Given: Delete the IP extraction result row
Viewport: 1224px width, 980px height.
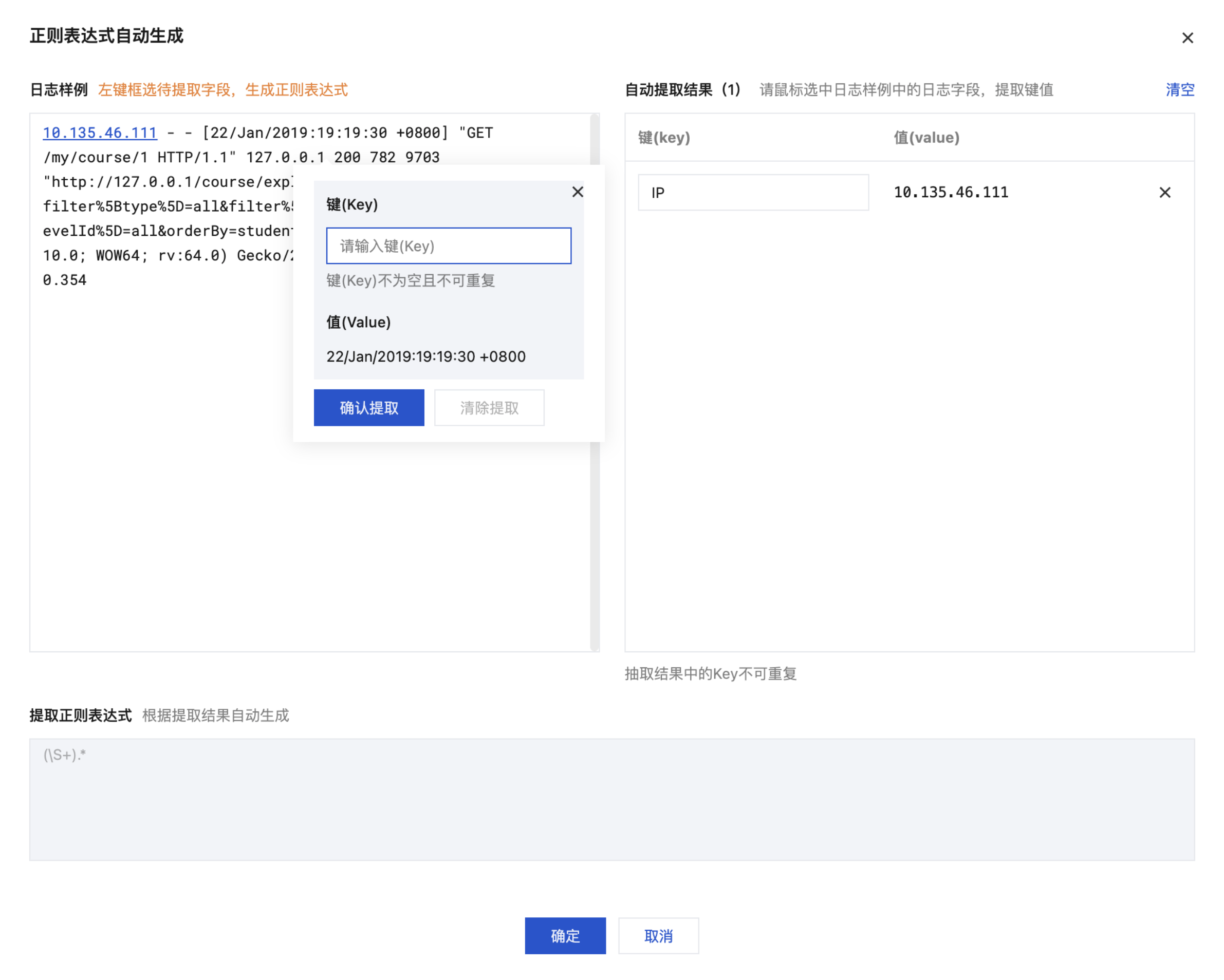Looking at the screenshot, I should [1164, 193].
